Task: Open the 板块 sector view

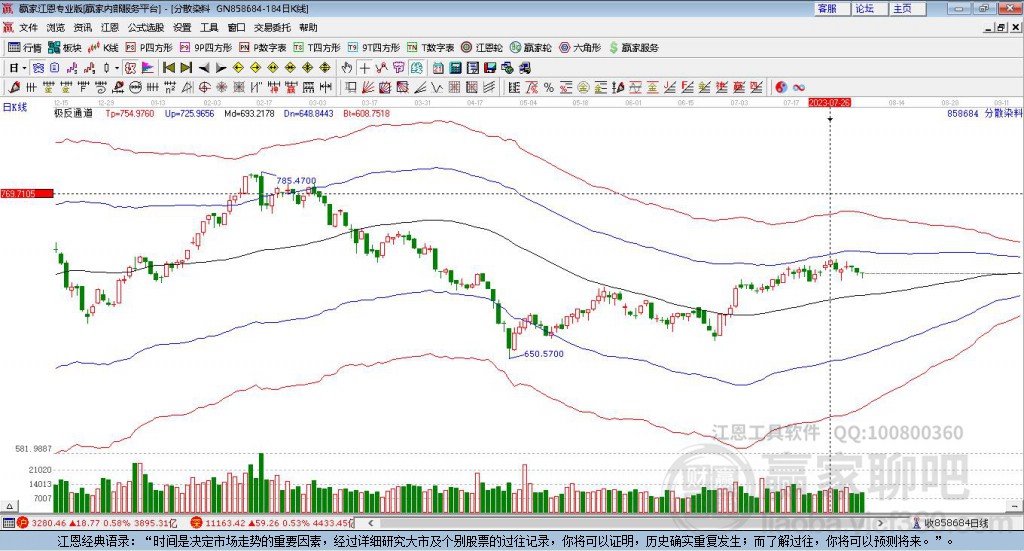Action: coord(65,48)
